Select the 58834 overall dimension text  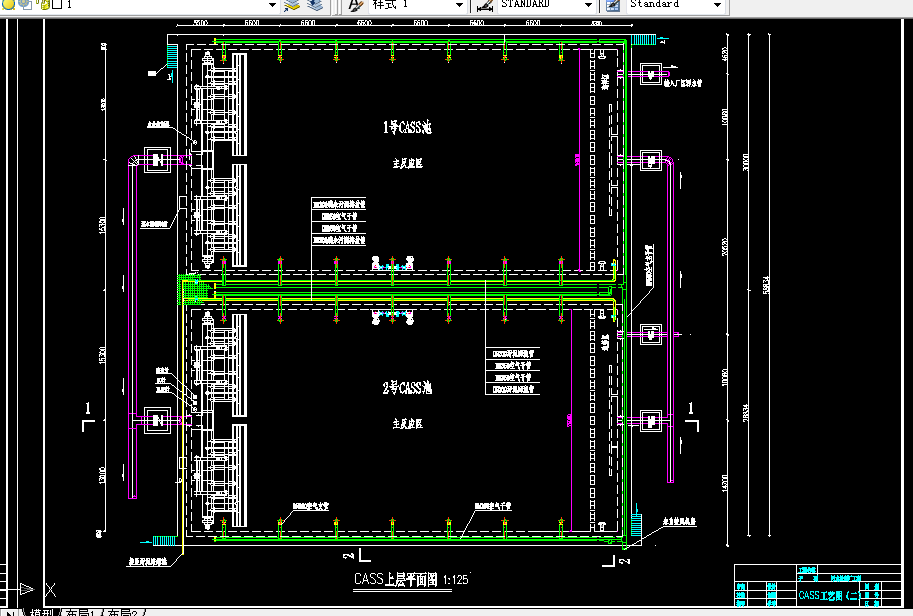pyautogui.click(x=766, y=285)
